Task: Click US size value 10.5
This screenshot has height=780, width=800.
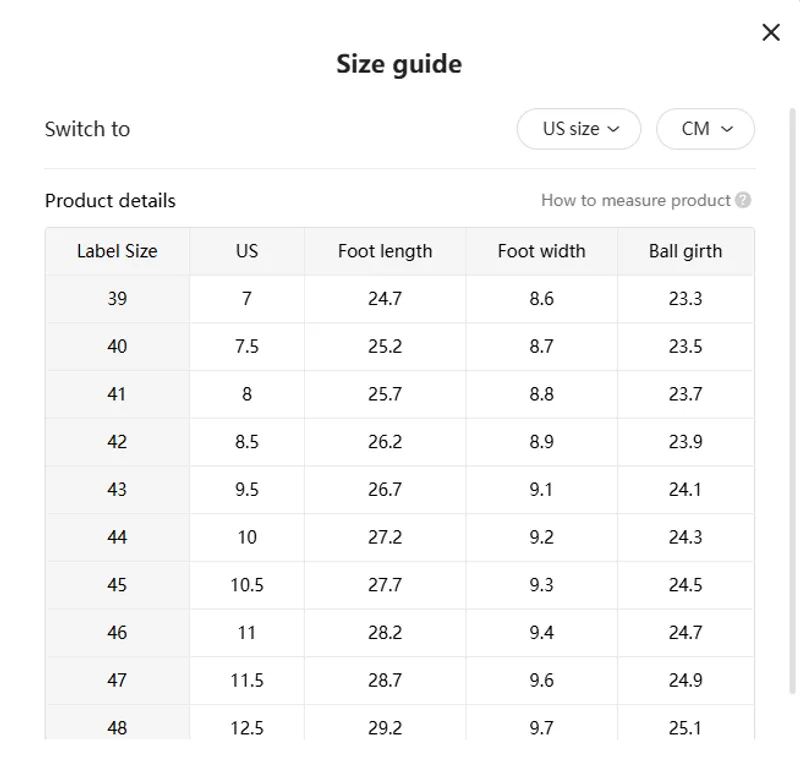Action: [247, 585]
